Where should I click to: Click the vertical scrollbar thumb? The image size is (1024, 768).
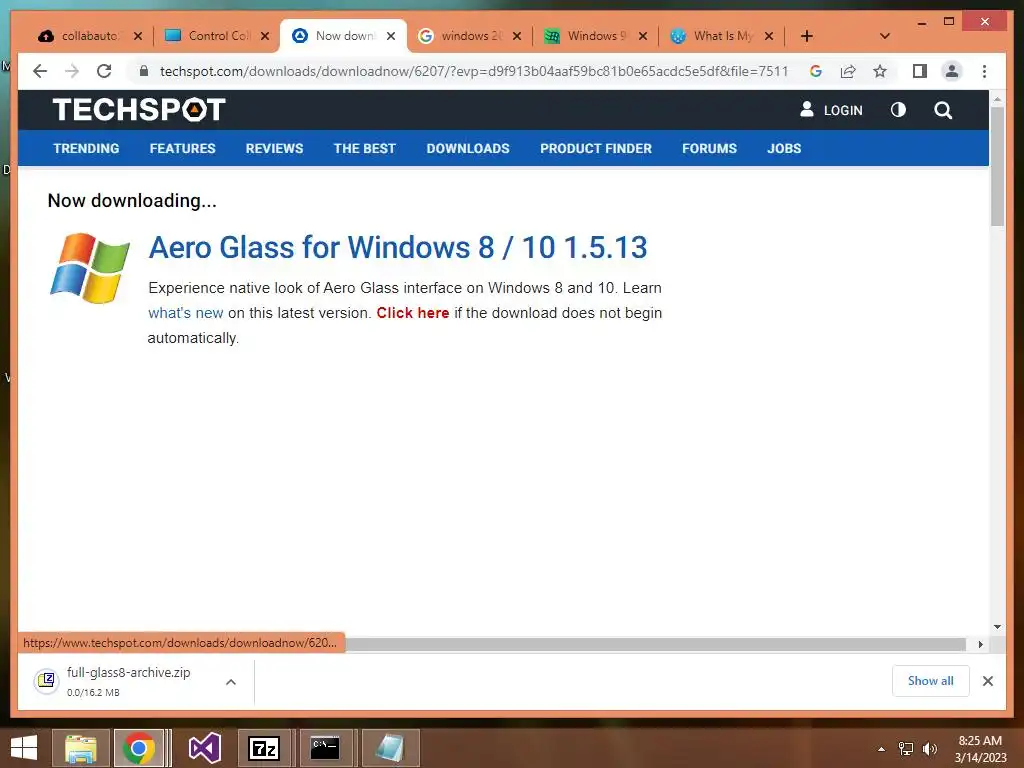[x=997, y=167]
